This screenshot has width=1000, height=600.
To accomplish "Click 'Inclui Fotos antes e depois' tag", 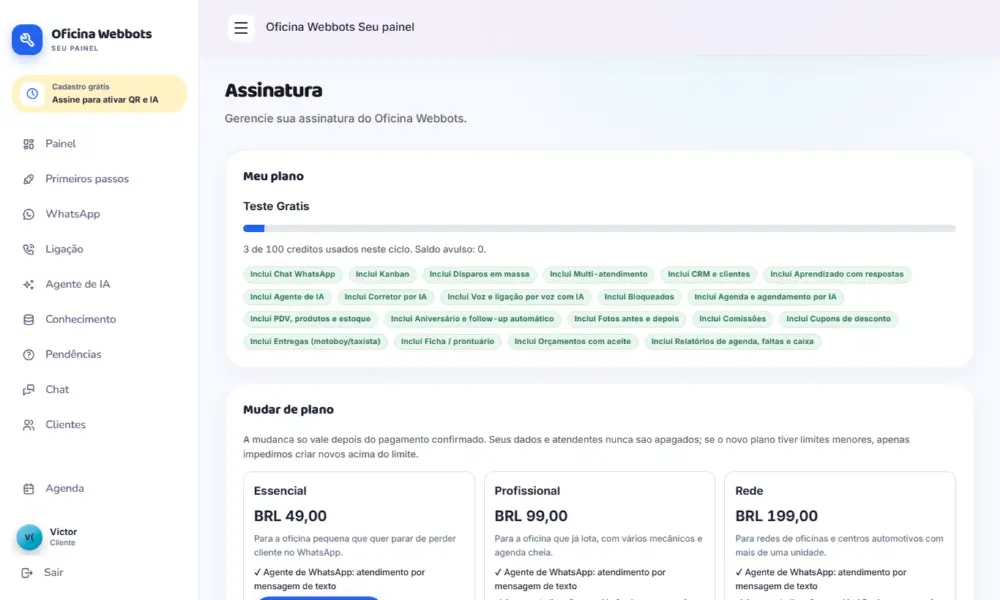I will point(626,319).
